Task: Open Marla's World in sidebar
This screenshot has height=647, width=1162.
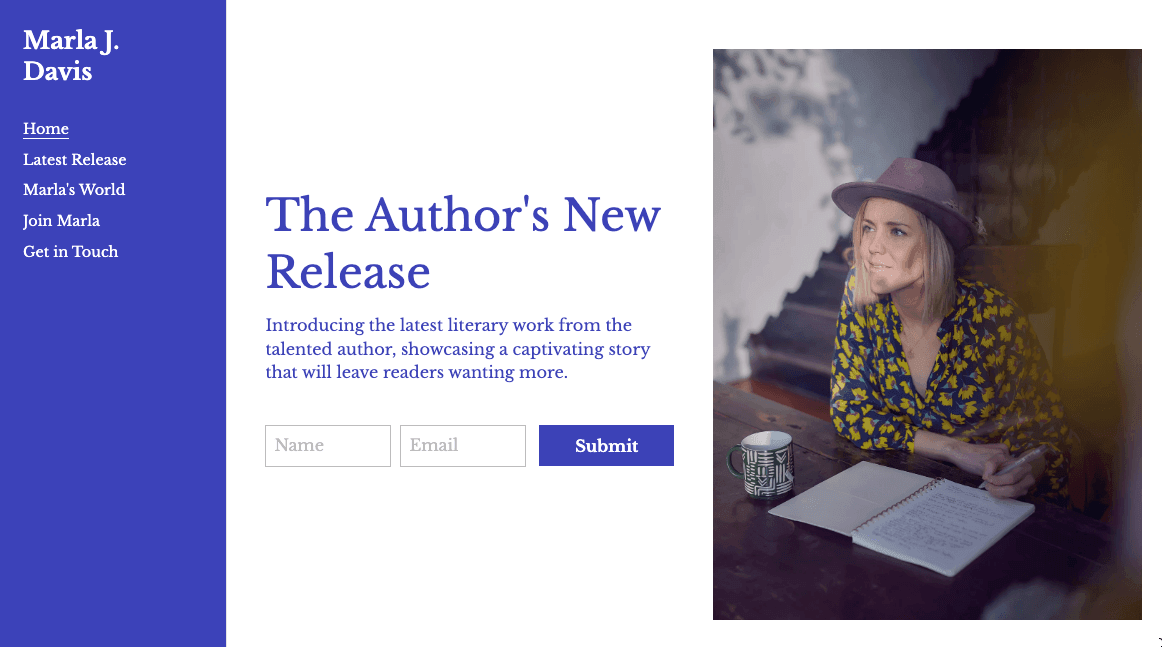Action: click(74, 190)
